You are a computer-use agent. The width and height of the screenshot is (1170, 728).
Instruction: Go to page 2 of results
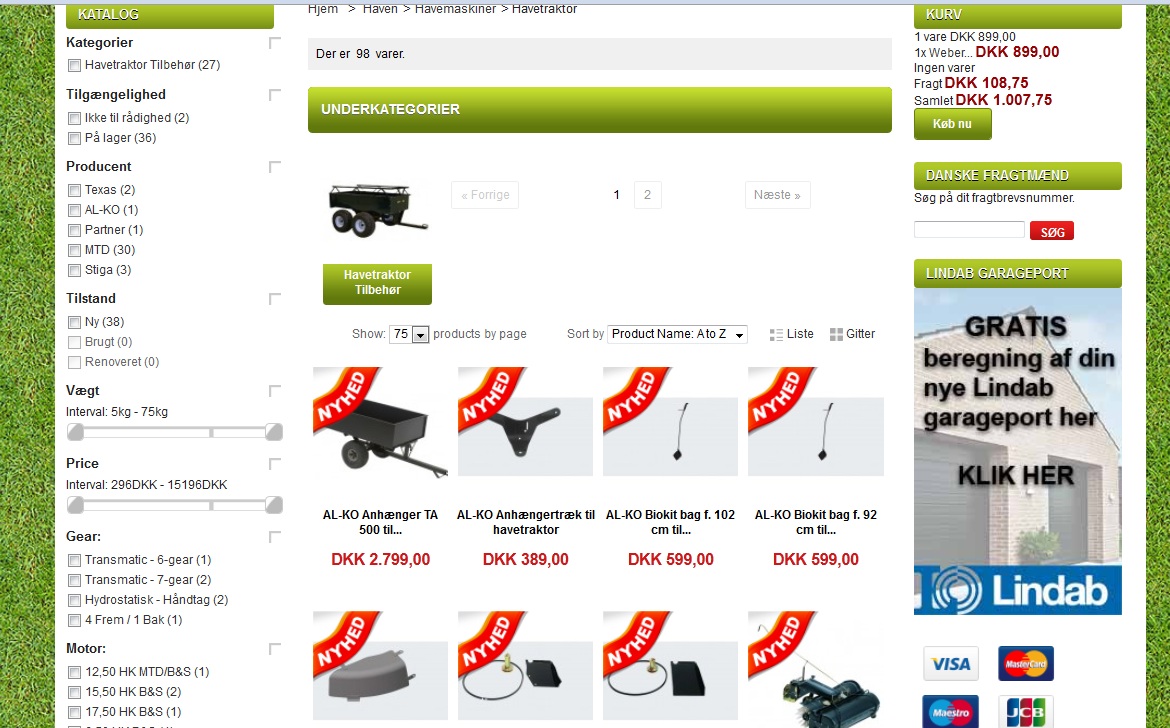tap(648, 195)
